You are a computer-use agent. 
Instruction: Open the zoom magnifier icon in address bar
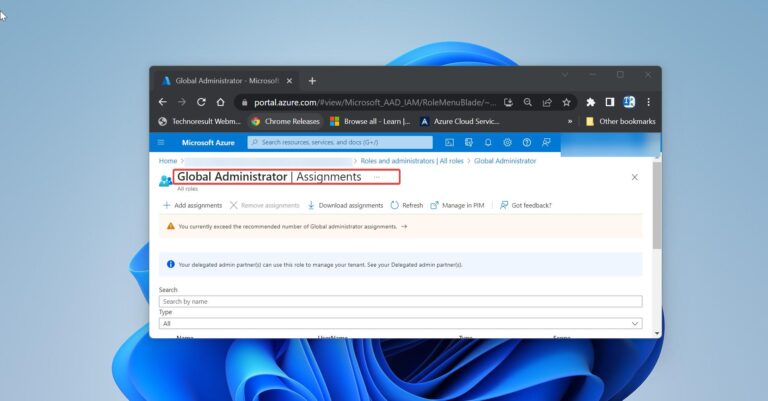click(528, 102)
